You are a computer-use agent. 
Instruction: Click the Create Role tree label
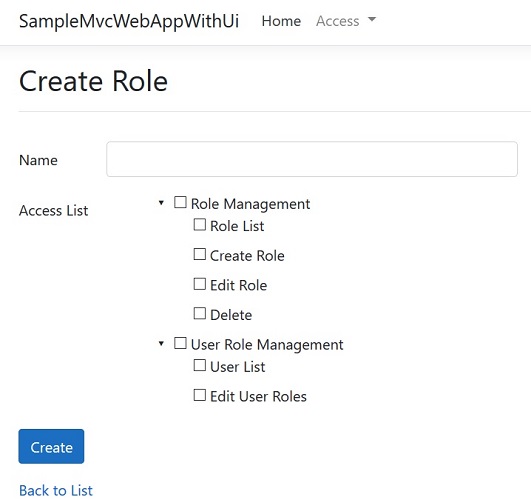tap(247, 256)
